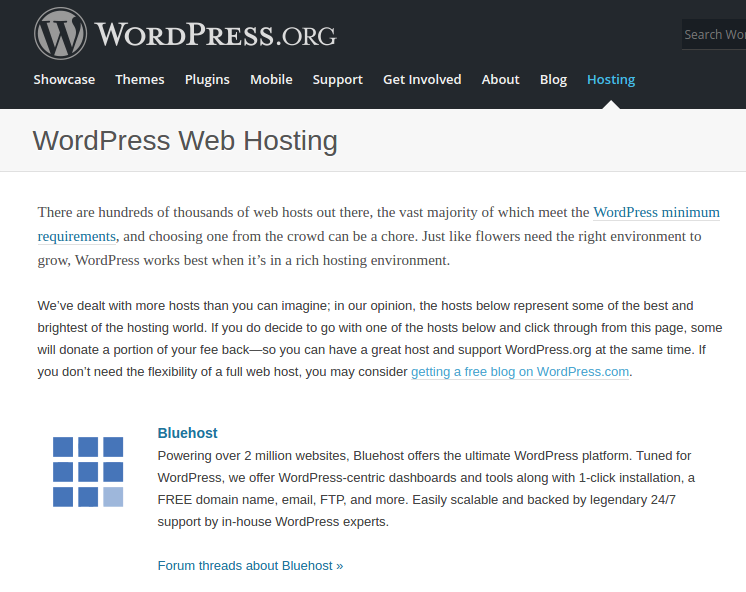Viewport: 746px width, 592px height.
Task: Click the Bluehost heading link
Action: tap(187, 433)
